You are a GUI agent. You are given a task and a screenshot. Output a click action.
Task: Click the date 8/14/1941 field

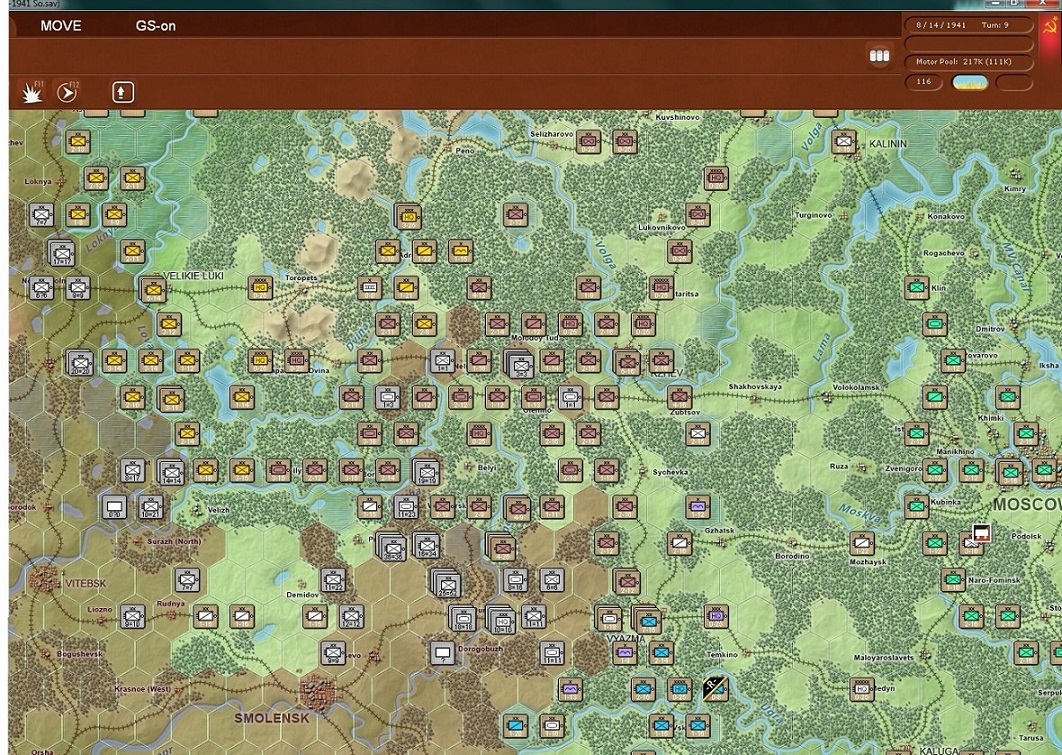tap(941, 25)
